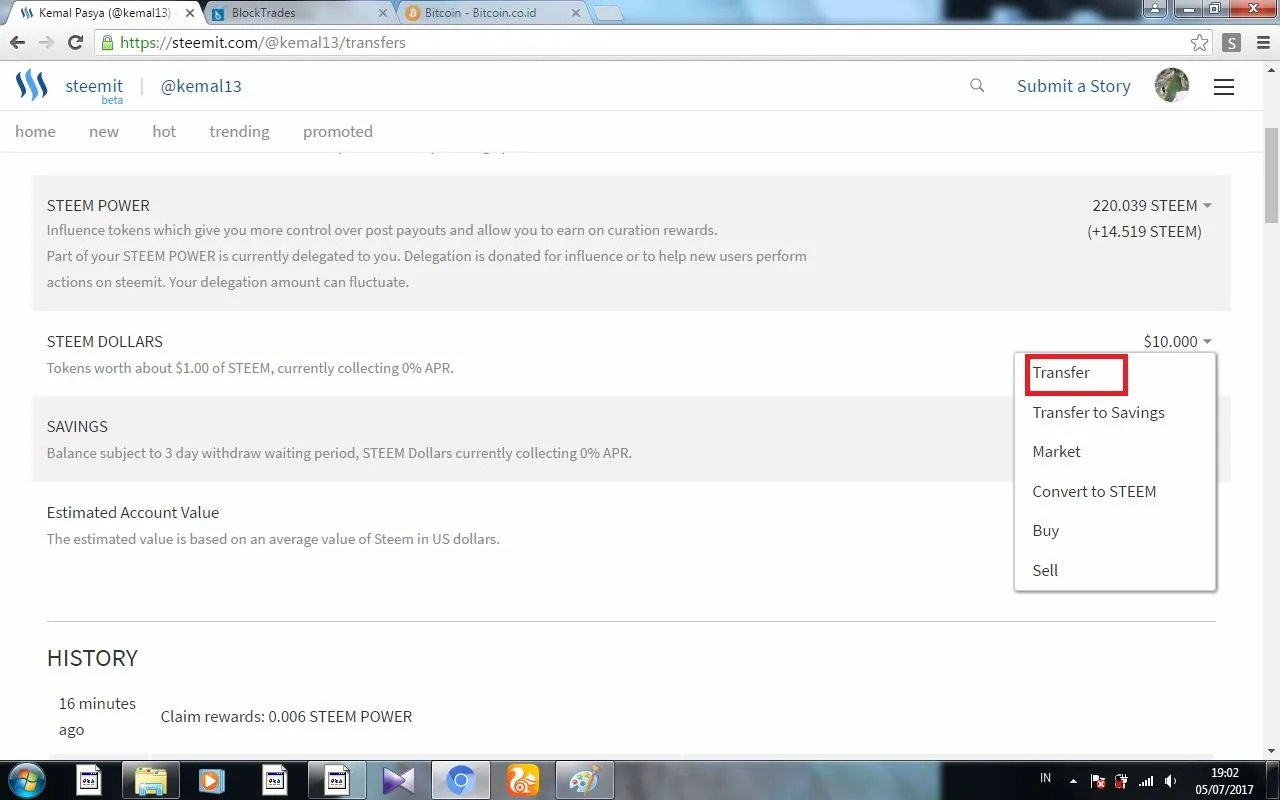The width and height of the screenshot is (1280, 800).
Task: Click the S extension icon in the toolbar
Action: coord(1231,43)
